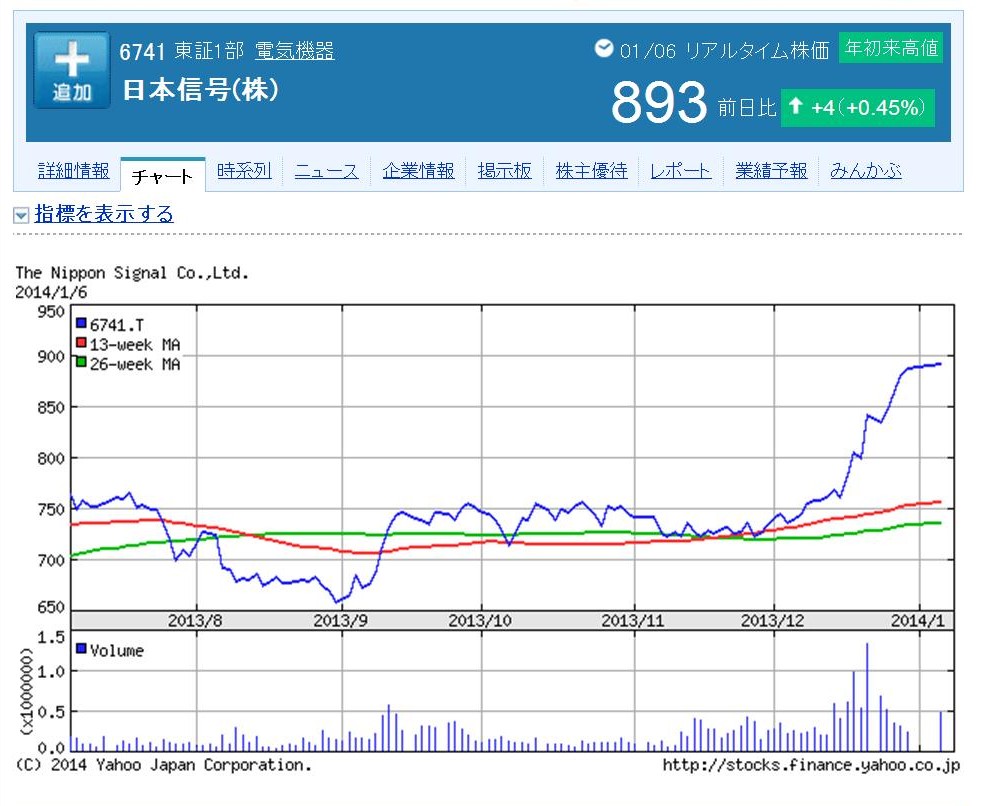
Task: Click the 2013/9 axis label
Action: [x=340, y=621]
